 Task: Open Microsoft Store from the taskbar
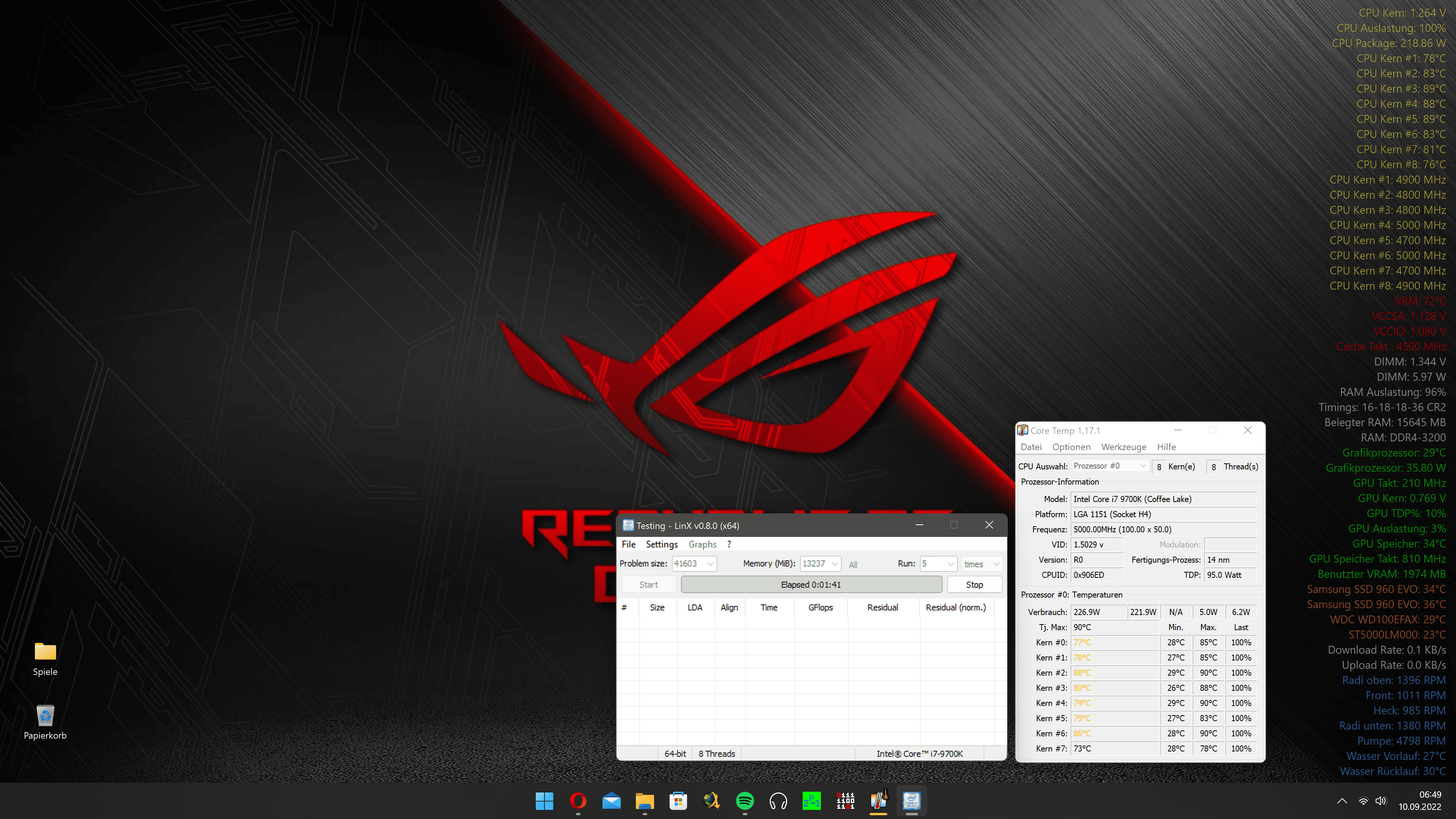coord(678,800)
